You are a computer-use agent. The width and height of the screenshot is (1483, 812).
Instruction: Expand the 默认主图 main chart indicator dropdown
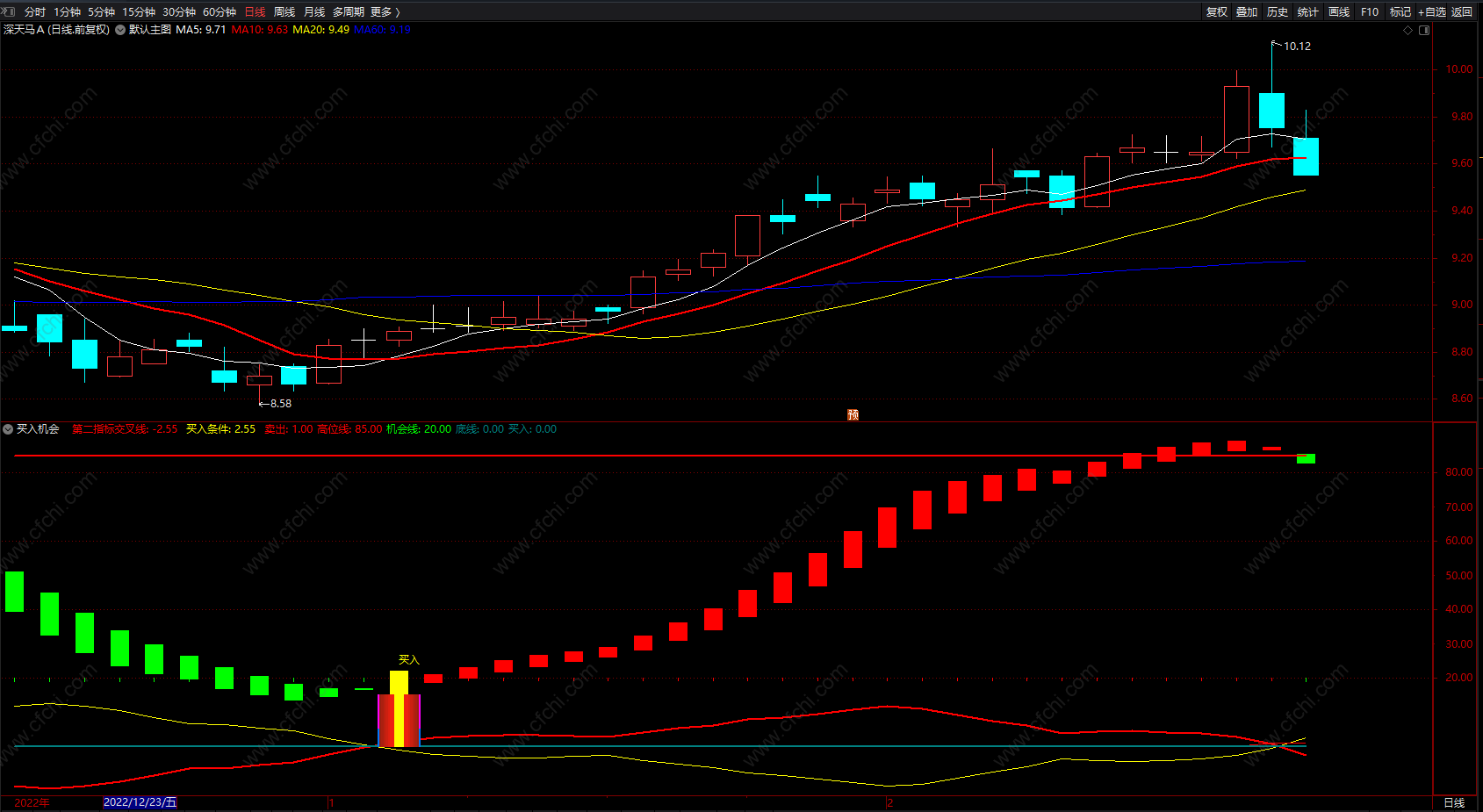120,30
